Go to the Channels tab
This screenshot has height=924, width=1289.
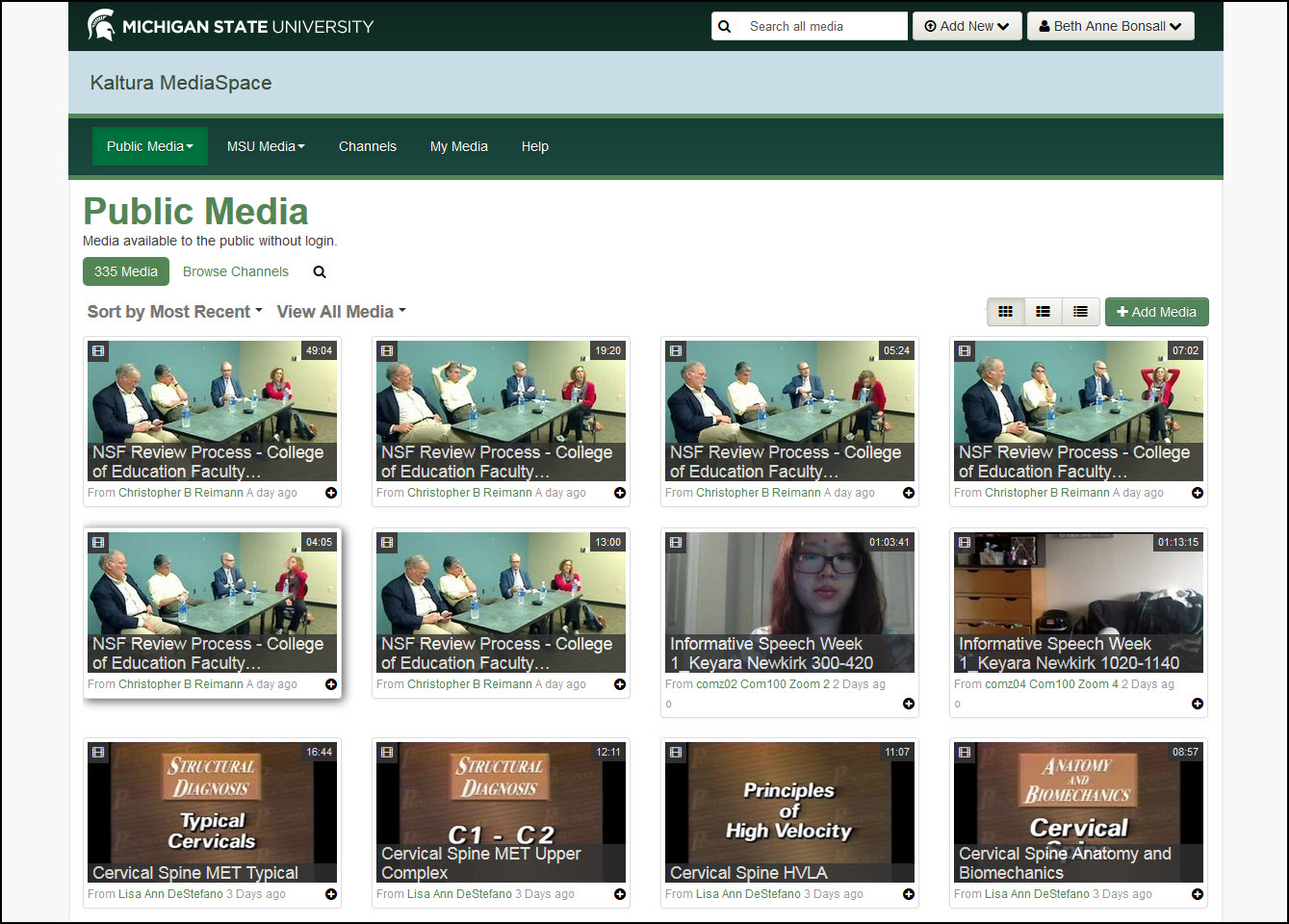[368, 146]
